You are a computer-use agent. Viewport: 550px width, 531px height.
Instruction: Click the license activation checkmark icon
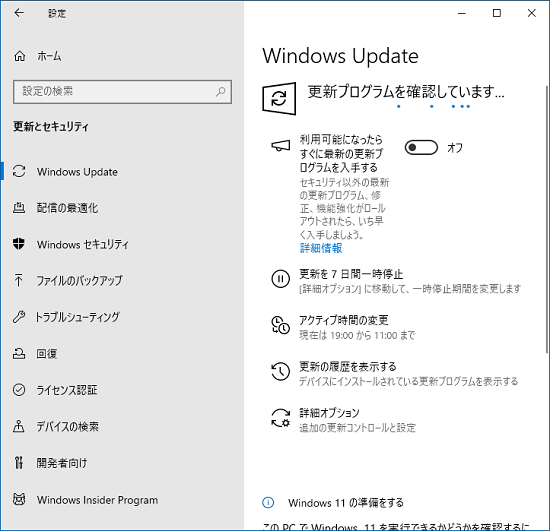point(19,390)
